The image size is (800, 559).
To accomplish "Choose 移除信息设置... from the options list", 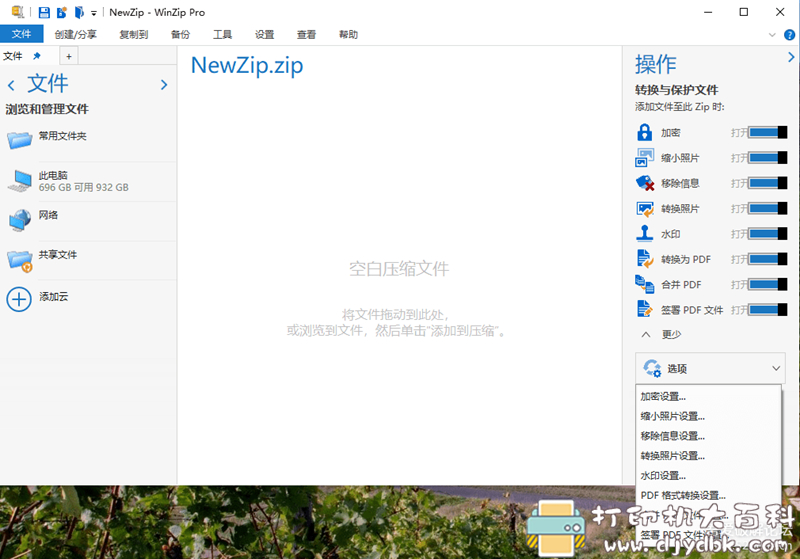I will 709,436.
